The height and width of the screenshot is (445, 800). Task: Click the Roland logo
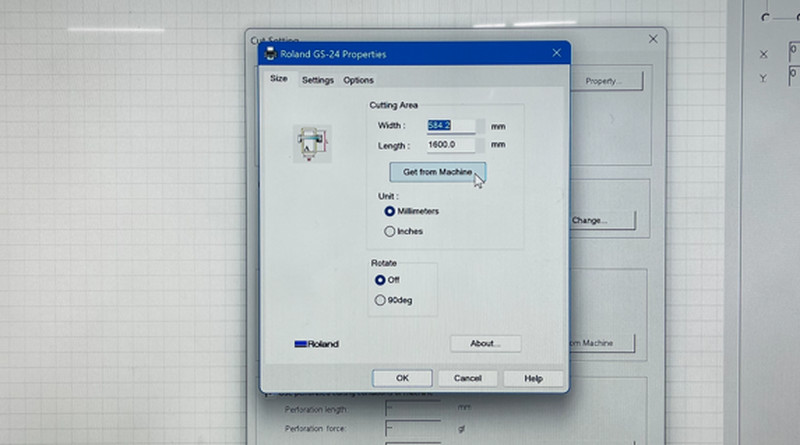(x=316, y=344)
